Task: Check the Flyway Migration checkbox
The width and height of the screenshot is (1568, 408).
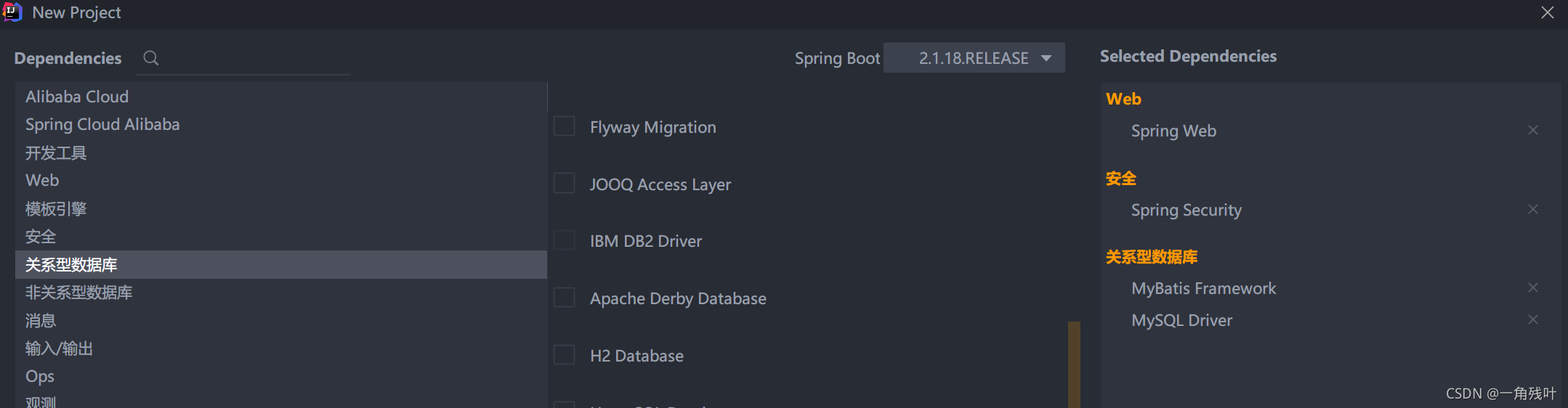Action: pos(565,126)
